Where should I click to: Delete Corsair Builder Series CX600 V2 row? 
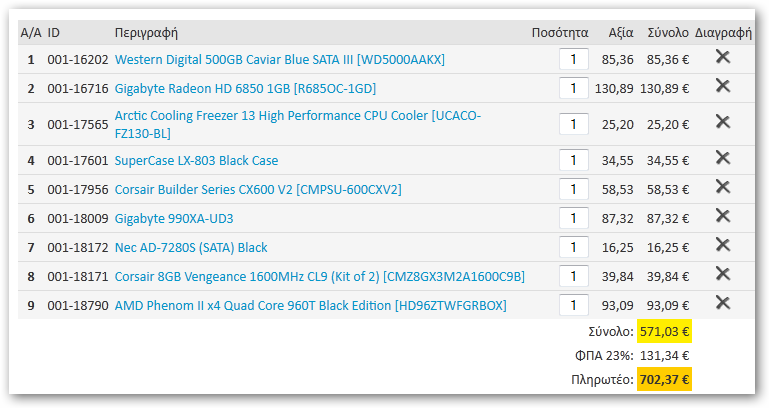click(722, 187)
